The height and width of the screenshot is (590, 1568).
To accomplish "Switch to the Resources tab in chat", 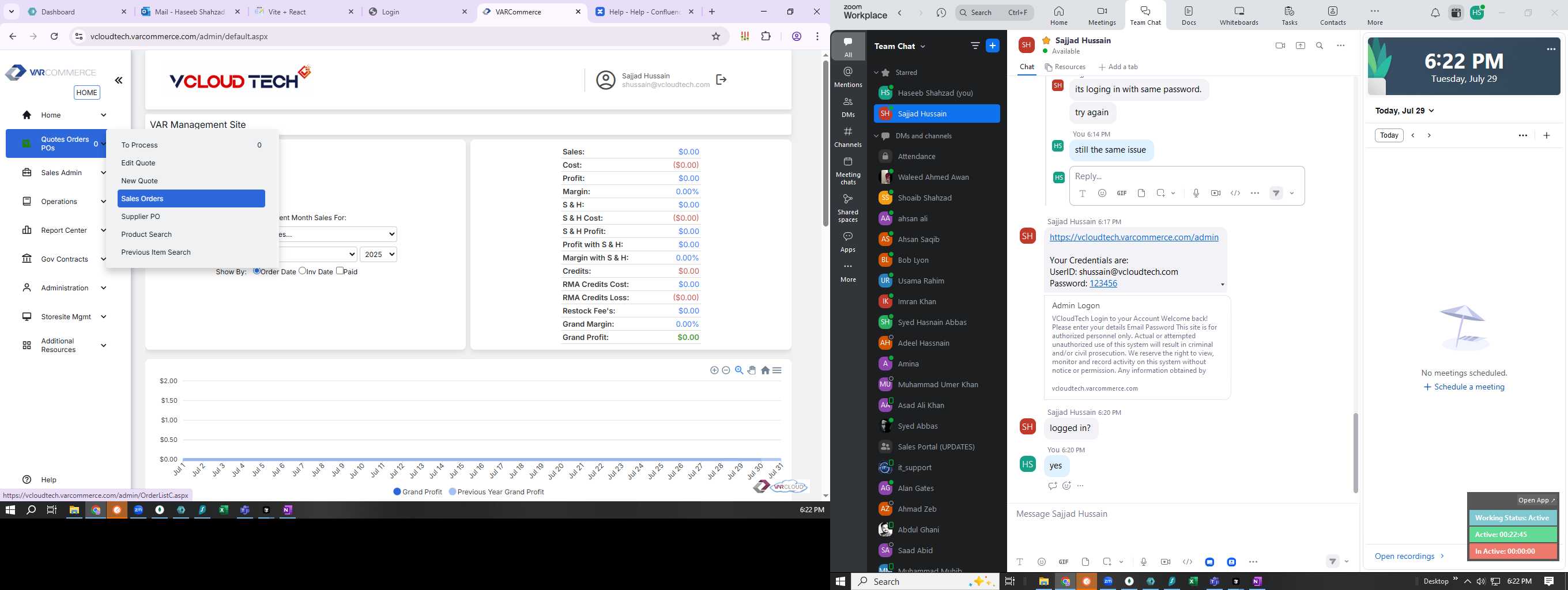I will point(1065,67).
